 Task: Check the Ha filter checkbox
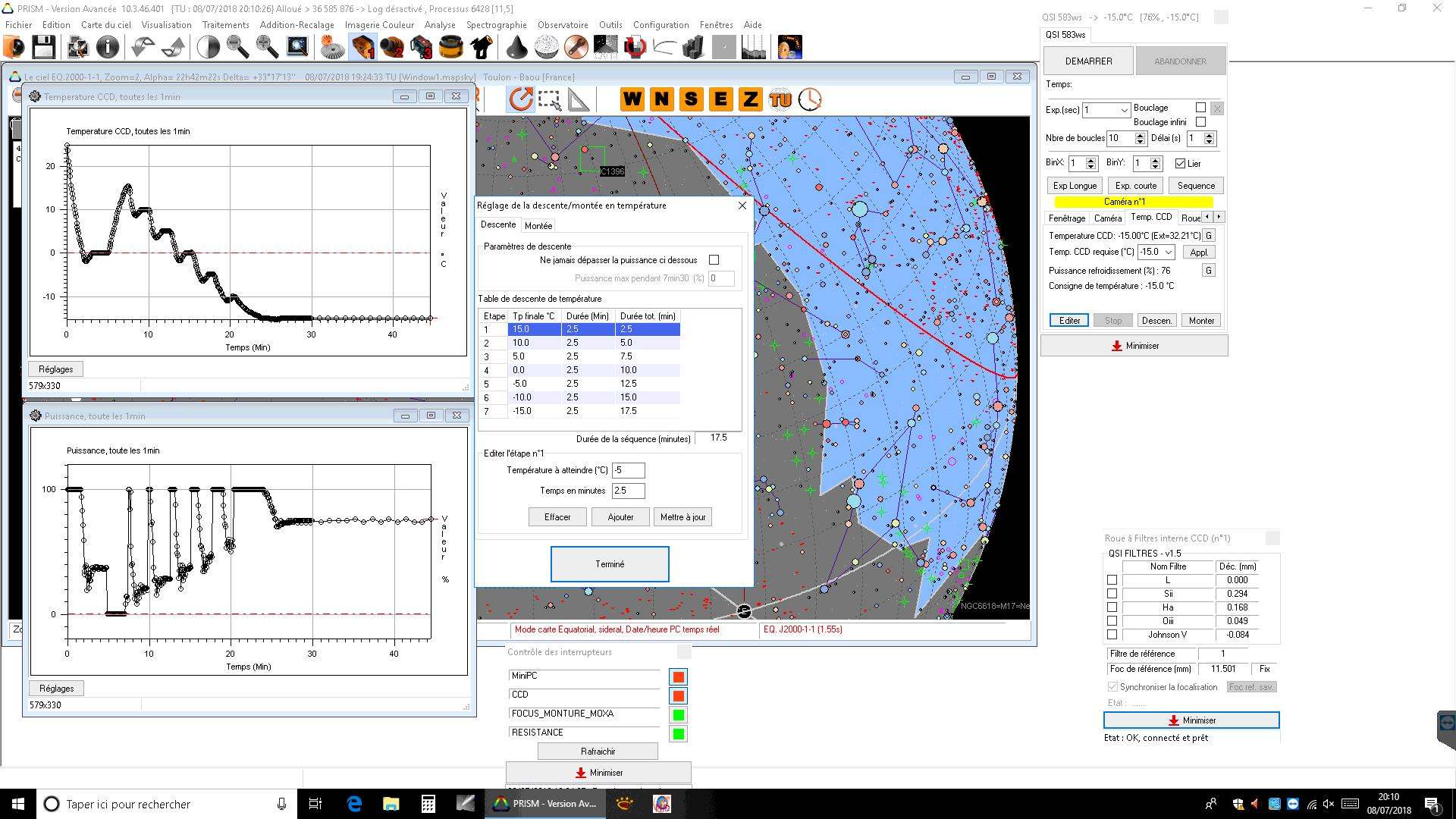pyautogui.click(x=1112, y=607)
